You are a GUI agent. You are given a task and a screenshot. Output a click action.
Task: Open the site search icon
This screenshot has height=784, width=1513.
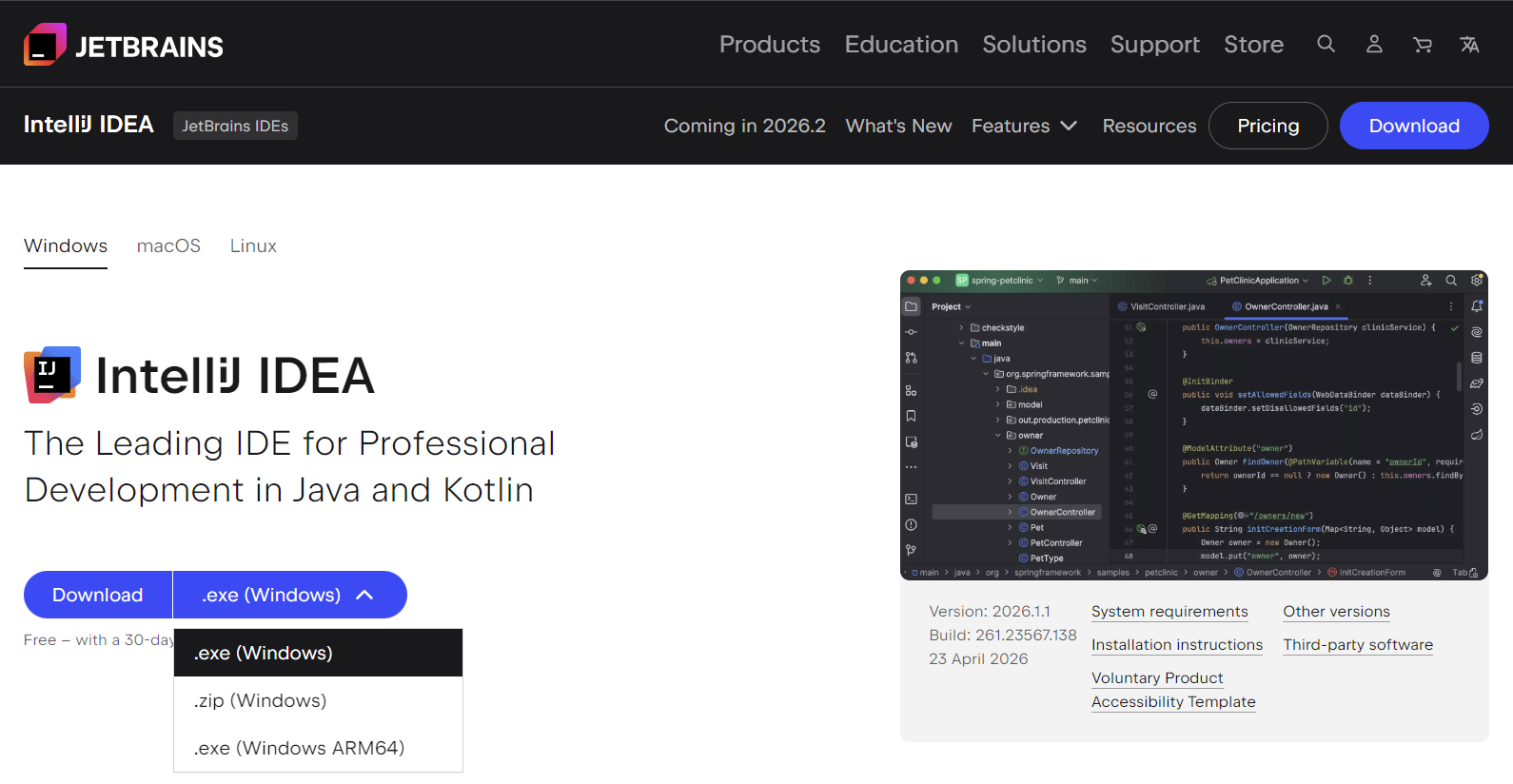[1326, 44]
